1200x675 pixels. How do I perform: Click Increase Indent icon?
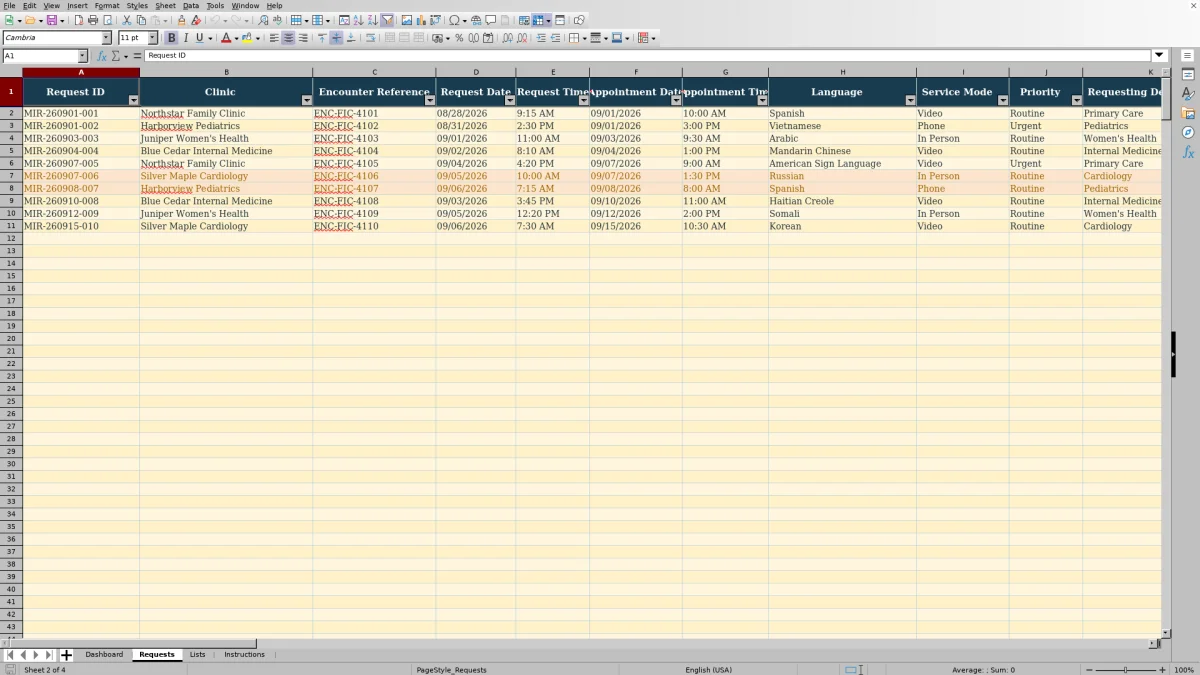[541, 38]
